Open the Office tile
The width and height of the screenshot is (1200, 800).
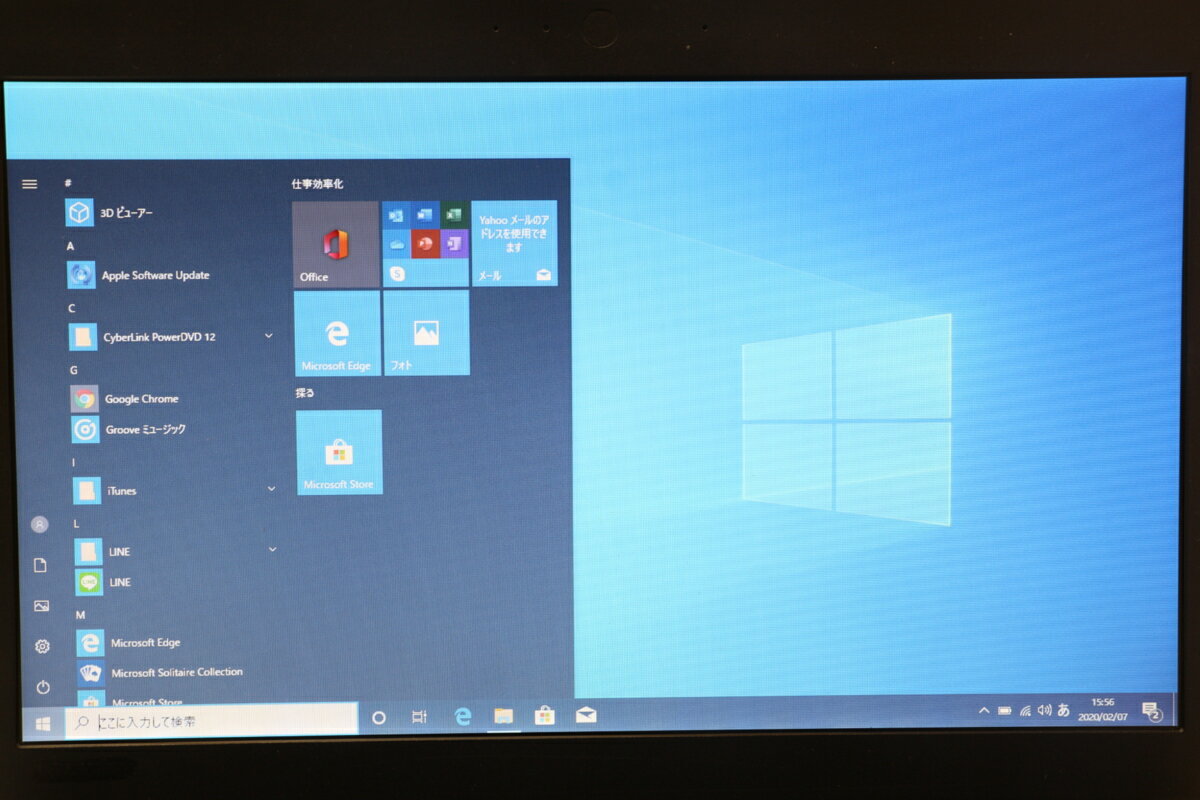click(335, 244)
